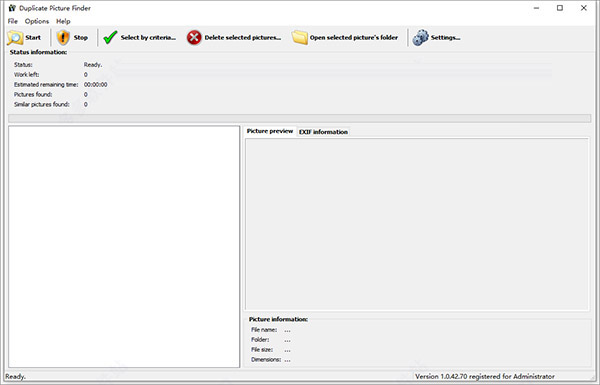This screenshot has height=385, width=600.
Task: Click the Stop button label
Action: click(80, 38)
